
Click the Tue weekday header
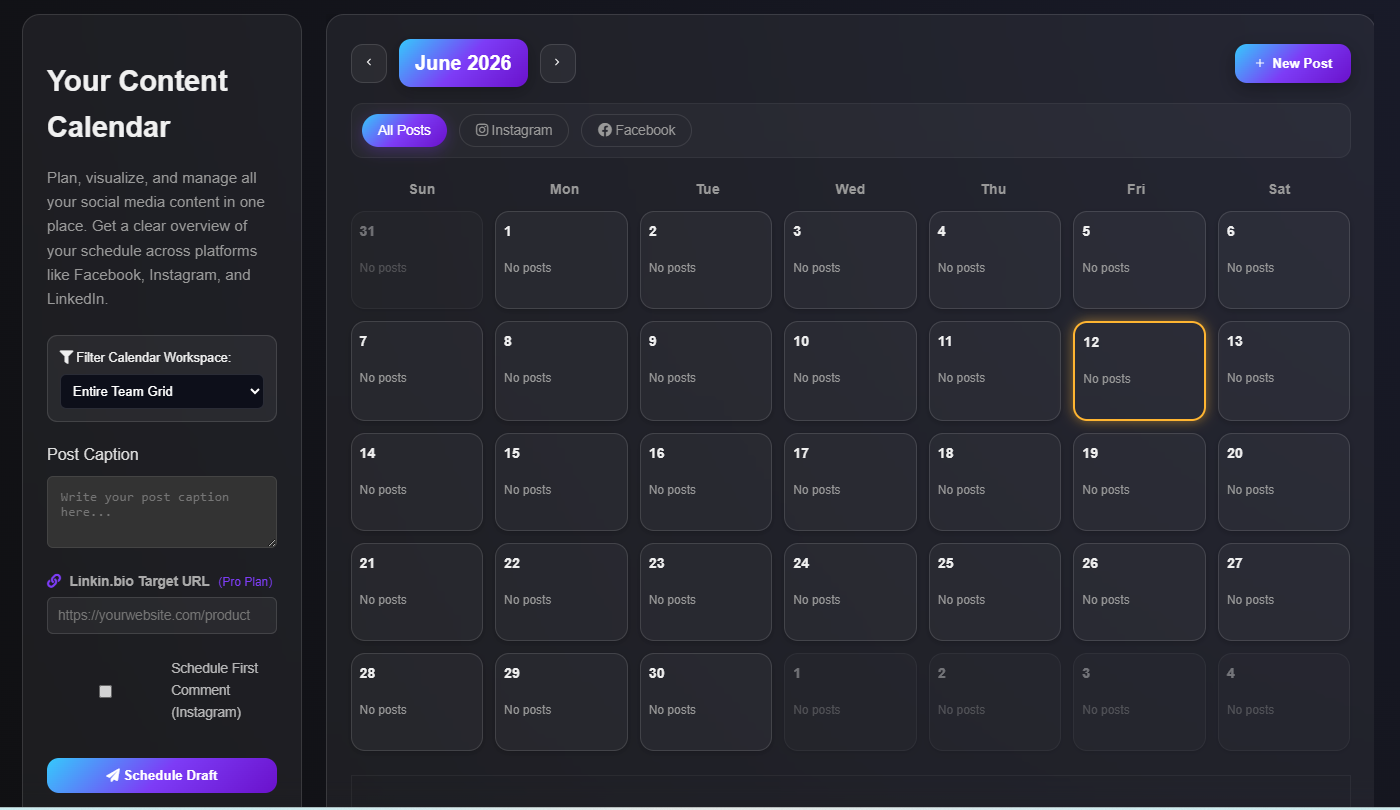[x=708, y=189]
